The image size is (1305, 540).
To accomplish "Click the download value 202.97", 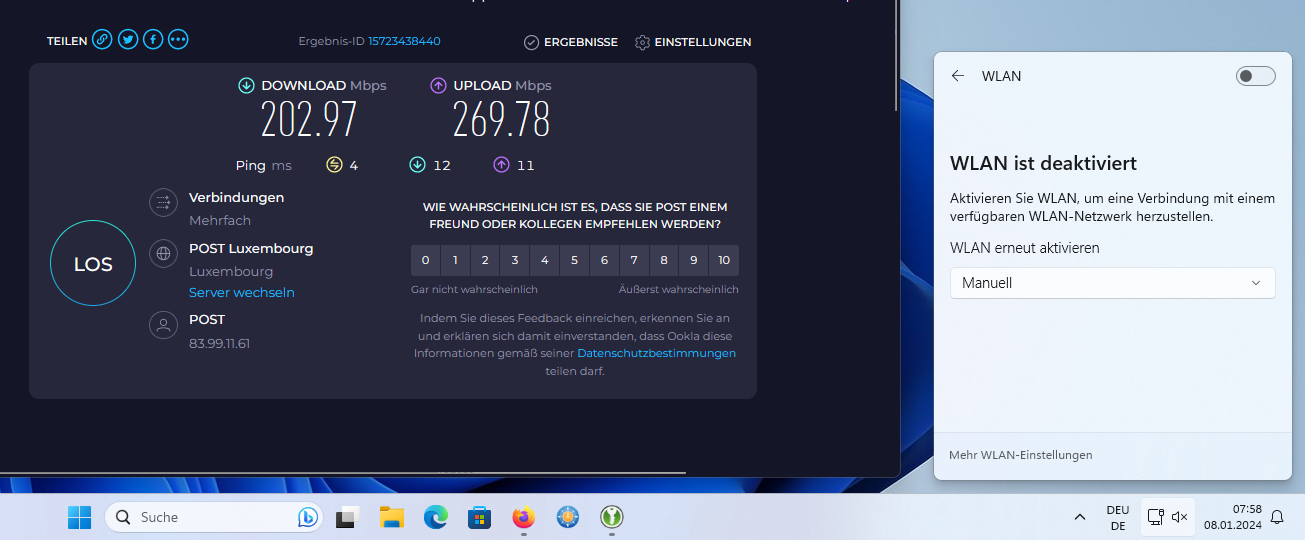I will click(x=309, y=120).
